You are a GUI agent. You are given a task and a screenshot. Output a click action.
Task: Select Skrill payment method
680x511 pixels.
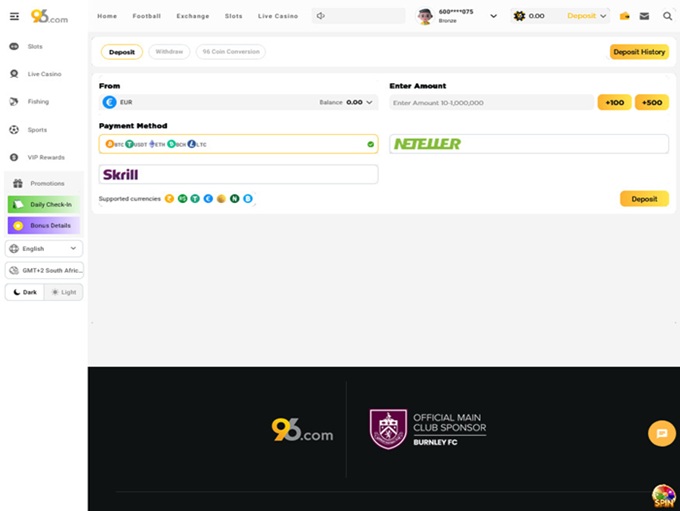tap(239, 174)
